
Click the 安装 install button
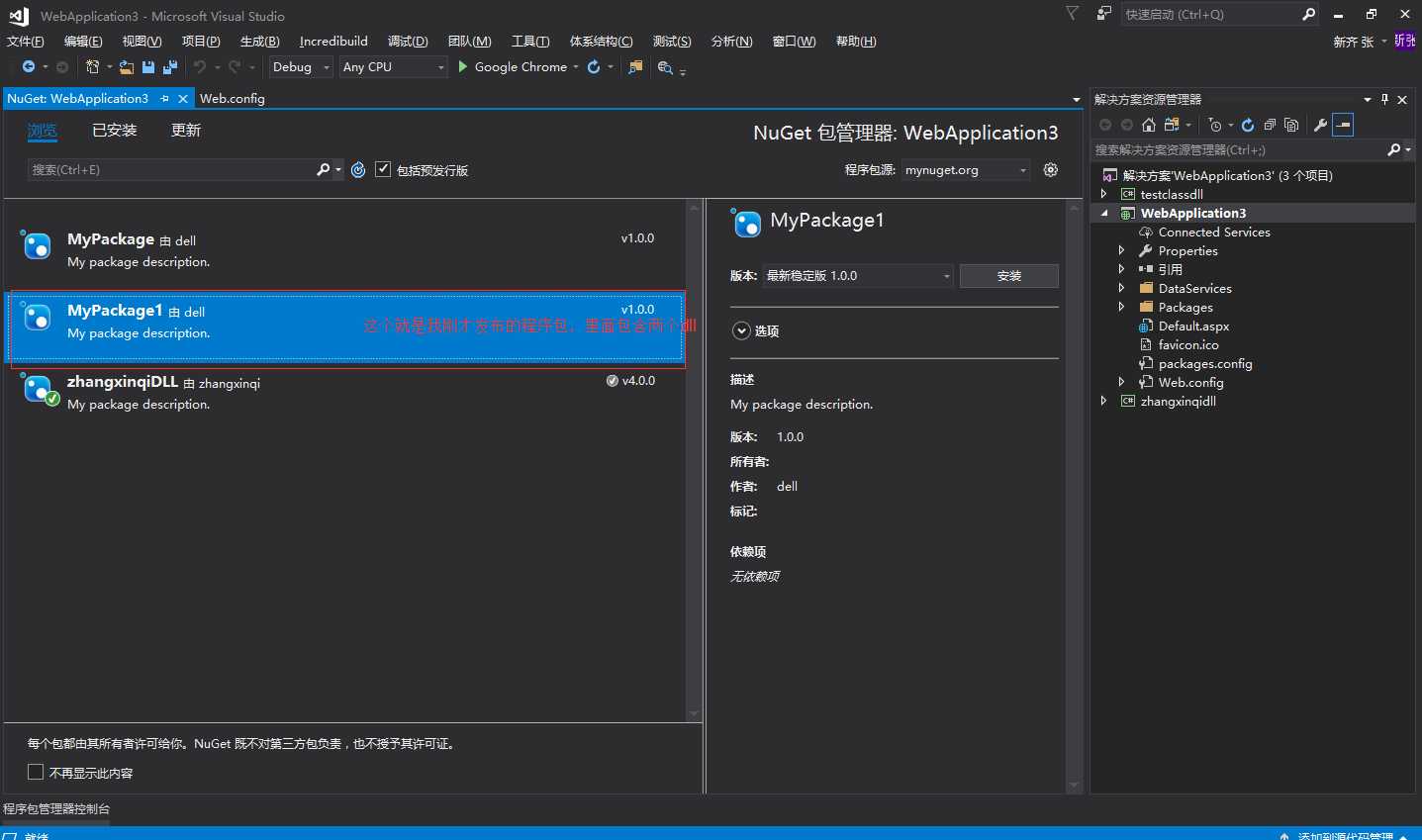tap(1009, 276)
